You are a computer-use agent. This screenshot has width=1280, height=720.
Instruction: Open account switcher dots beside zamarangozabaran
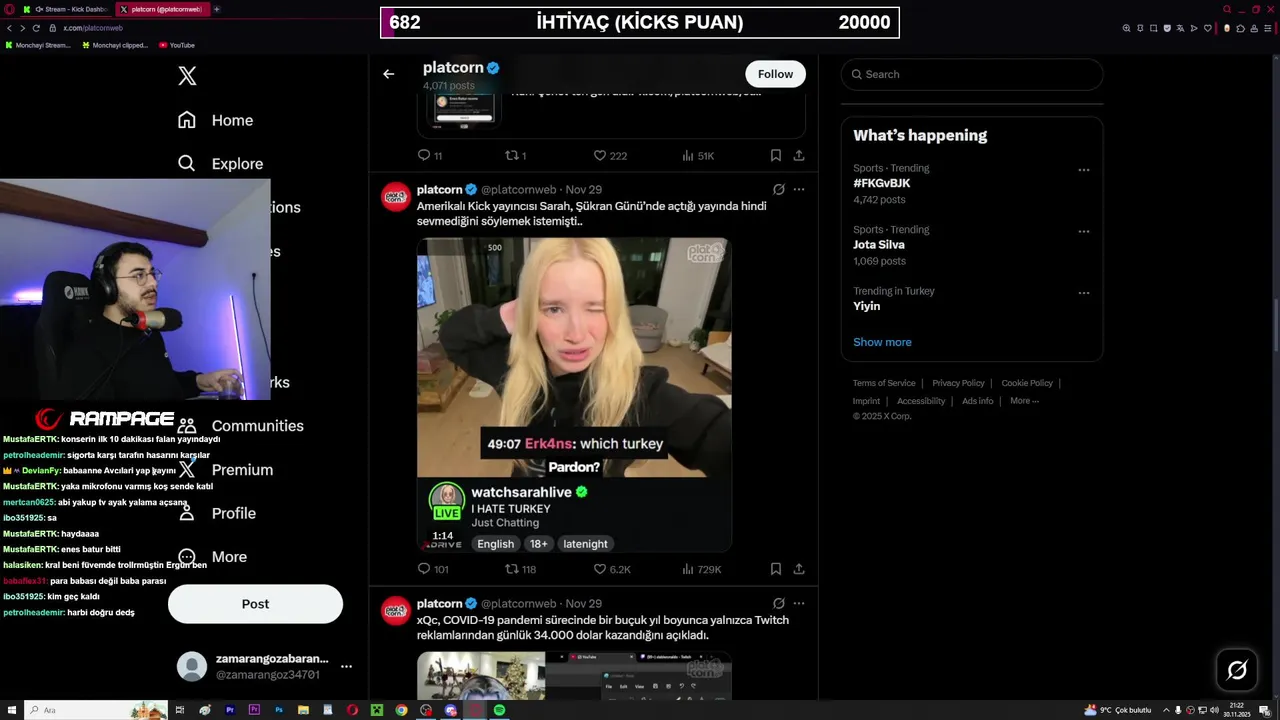[346, 666]
